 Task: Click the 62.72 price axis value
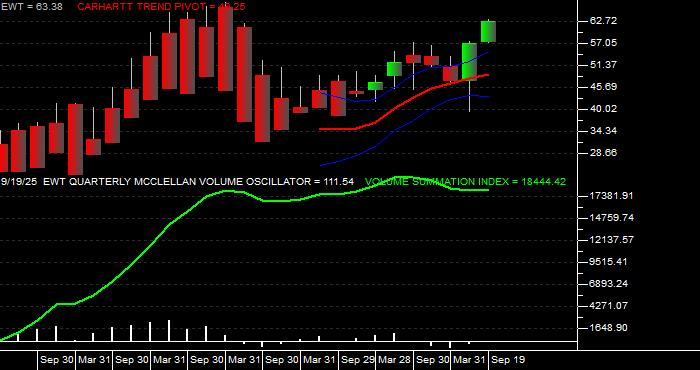point(603,21)
